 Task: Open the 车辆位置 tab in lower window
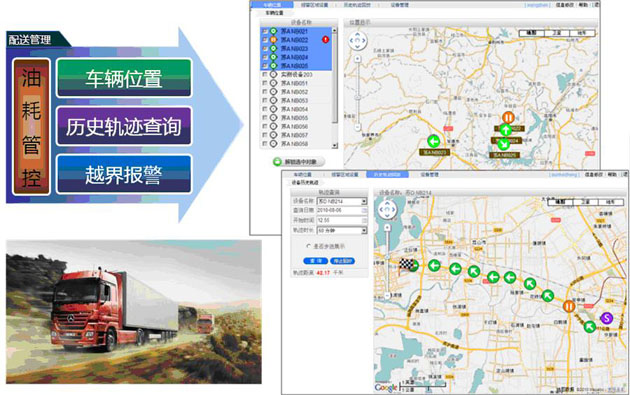point(302,175)
